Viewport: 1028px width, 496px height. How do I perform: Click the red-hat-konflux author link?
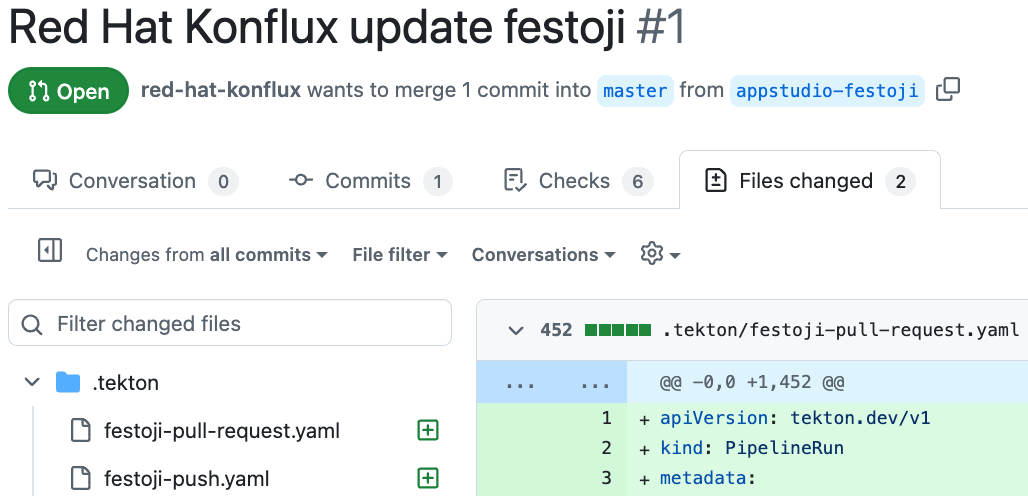pos(221,90)
